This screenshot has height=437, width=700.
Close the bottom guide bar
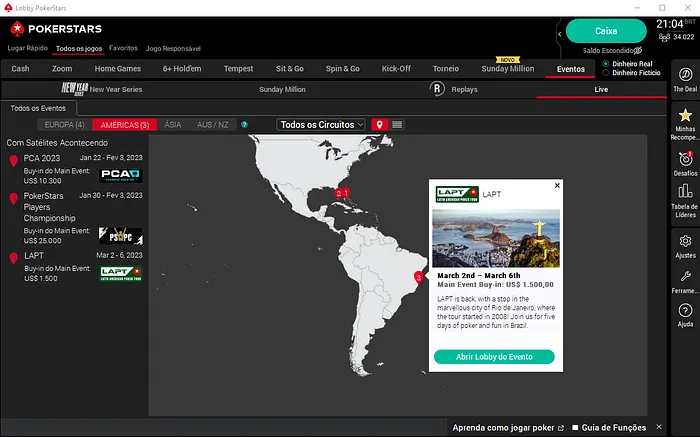pyautogui.click(x=659, y=427)
